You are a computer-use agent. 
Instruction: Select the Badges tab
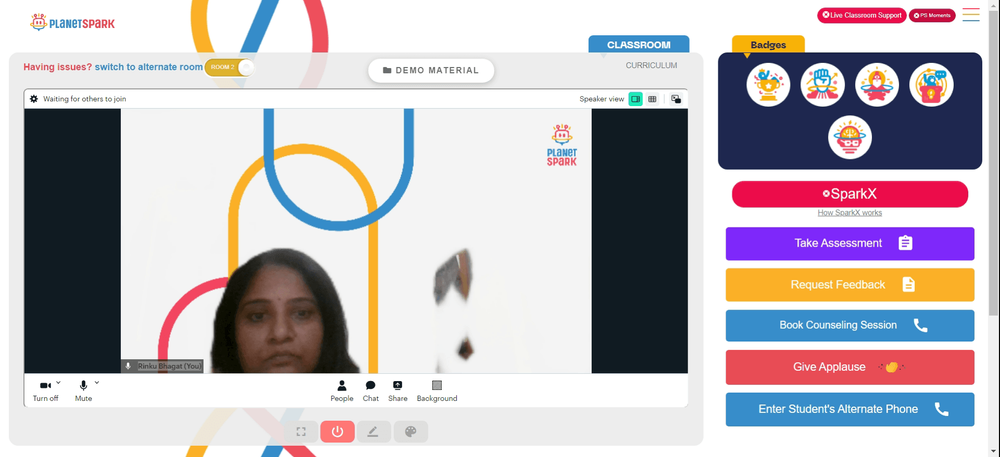click(768, 45)
